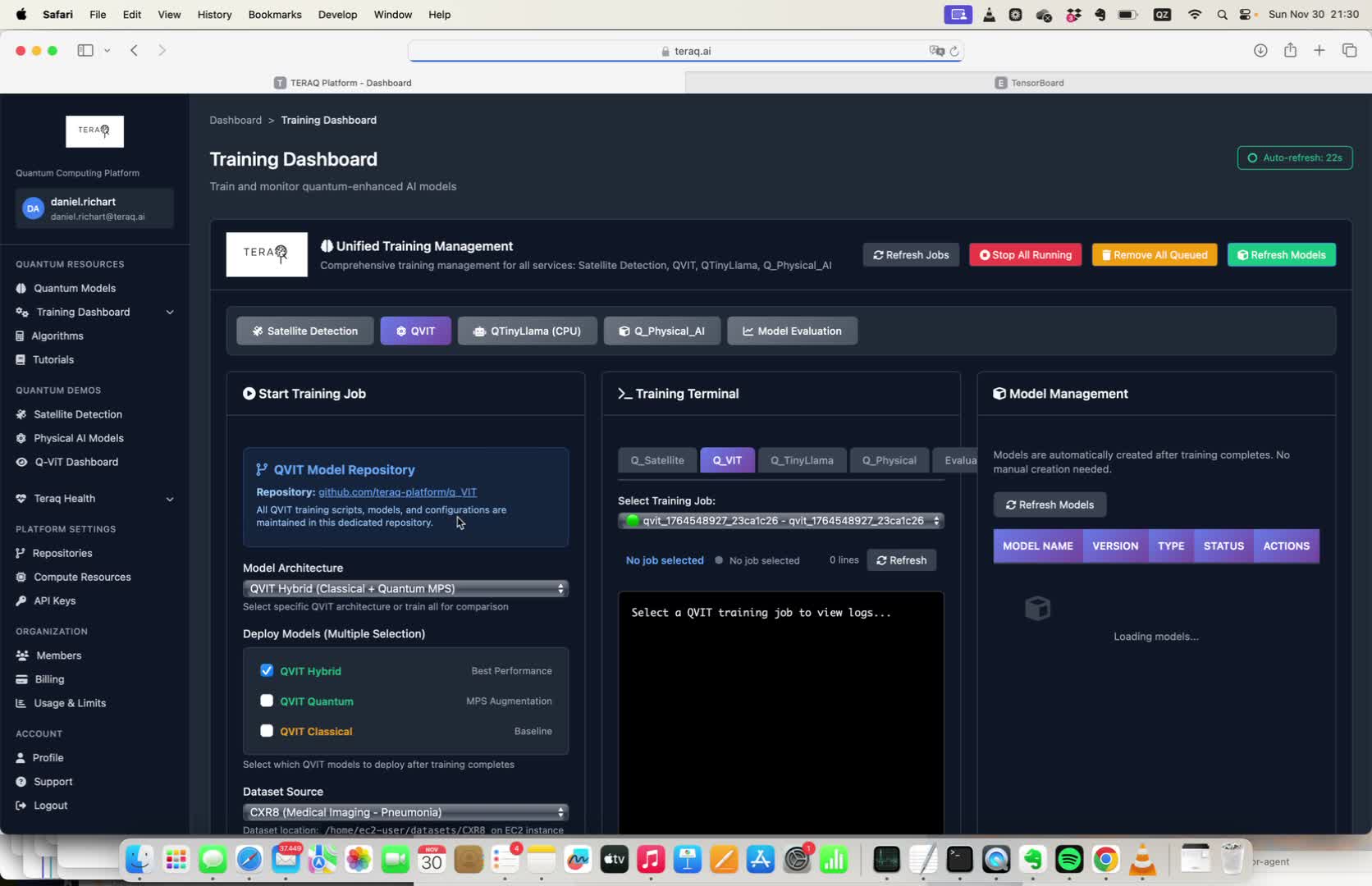Show Safari tab overview icon
Screen dimensions: 1372x886
(1349, 50)
